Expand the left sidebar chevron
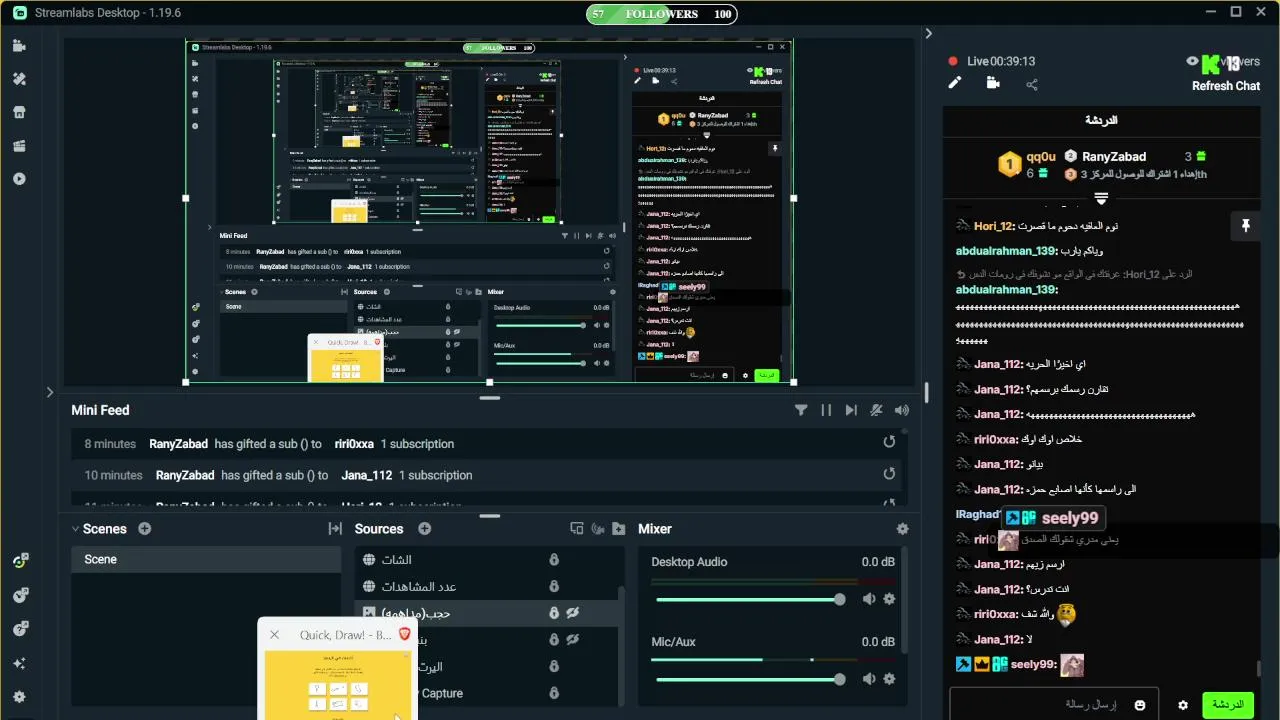 click(x=50, y=392)
